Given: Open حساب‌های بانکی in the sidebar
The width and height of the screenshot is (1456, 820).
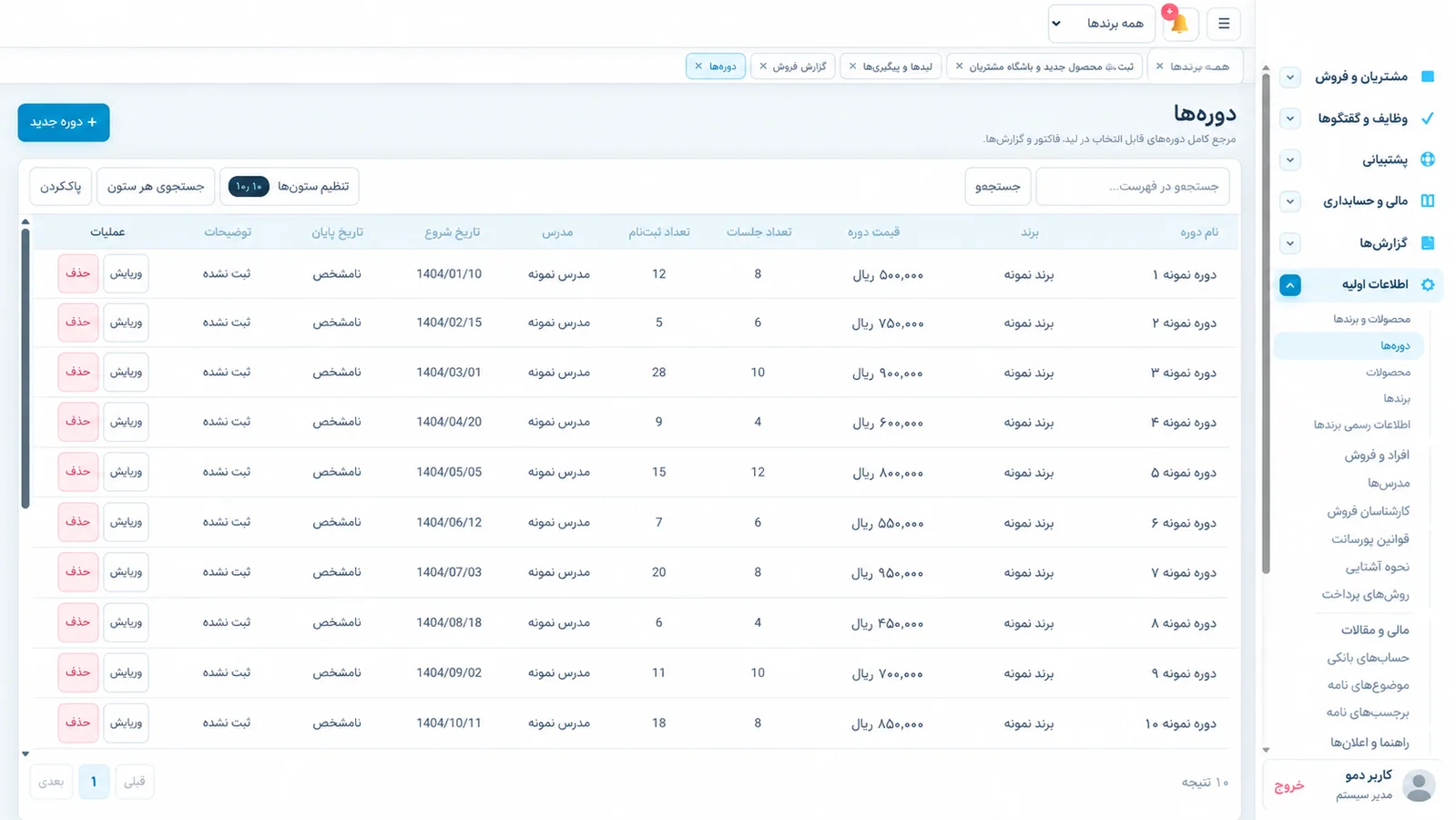Looking at the screenshot, I should [1368, 658].
